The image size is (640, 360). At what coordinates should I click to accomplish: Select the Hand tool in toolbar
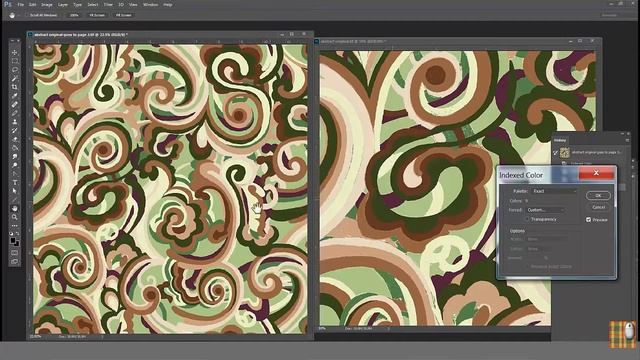click(x=15, y=209)
